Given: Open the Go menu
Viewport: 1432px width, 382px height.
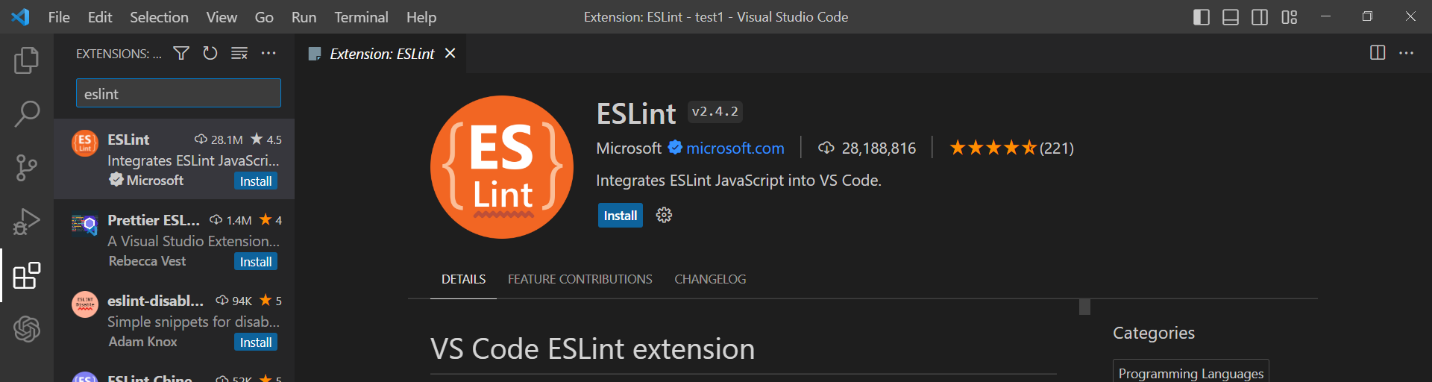Looking at the screenshot, I should (x=265, y=17).
